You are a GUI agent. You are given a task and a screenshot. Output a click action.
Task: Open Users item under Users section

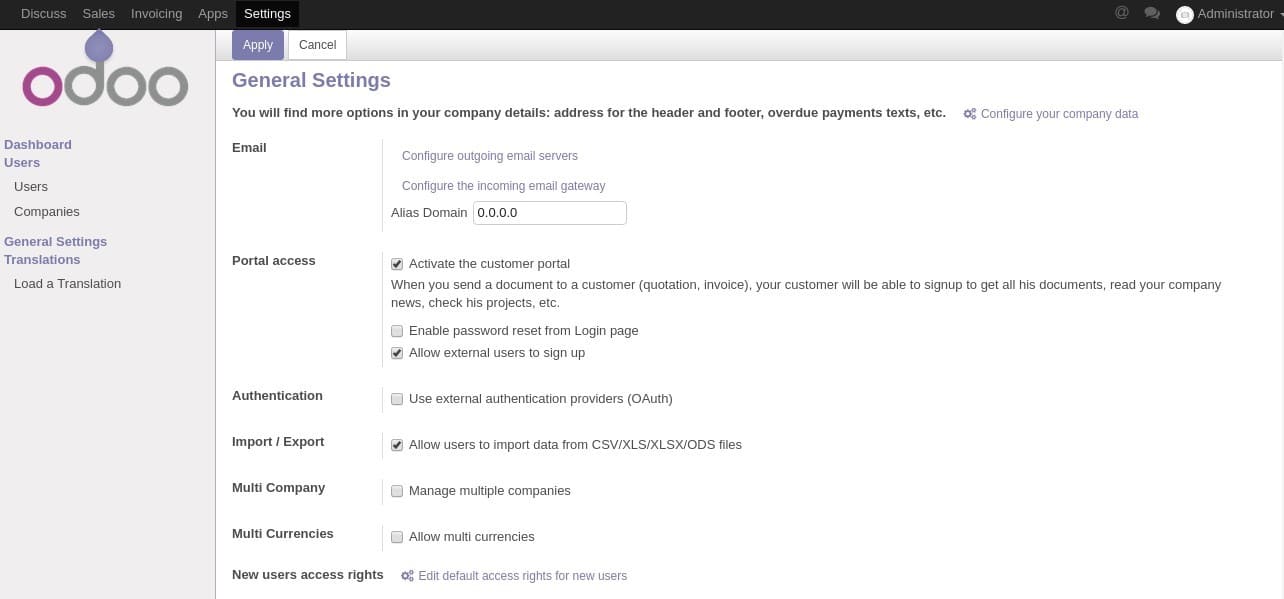(31, 187)
